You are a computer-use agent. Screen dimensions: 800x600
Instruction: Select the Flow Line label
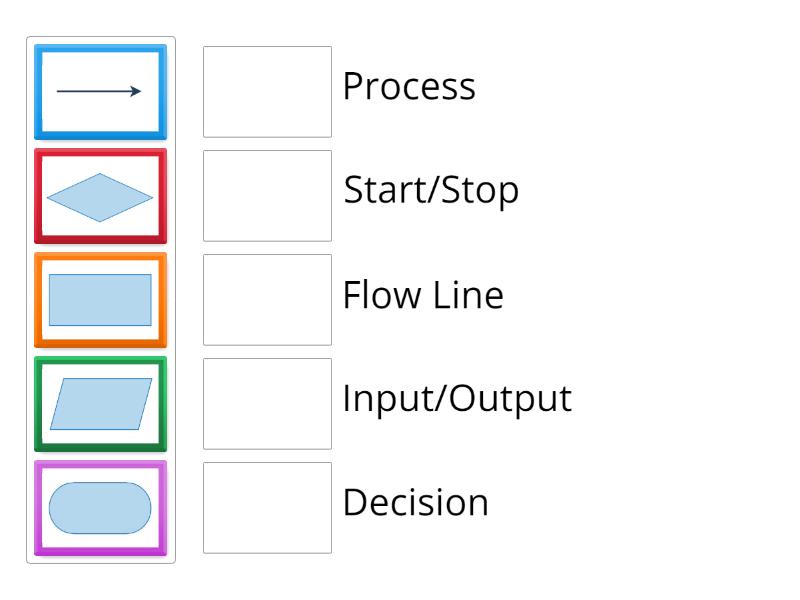tap(423, 295)
